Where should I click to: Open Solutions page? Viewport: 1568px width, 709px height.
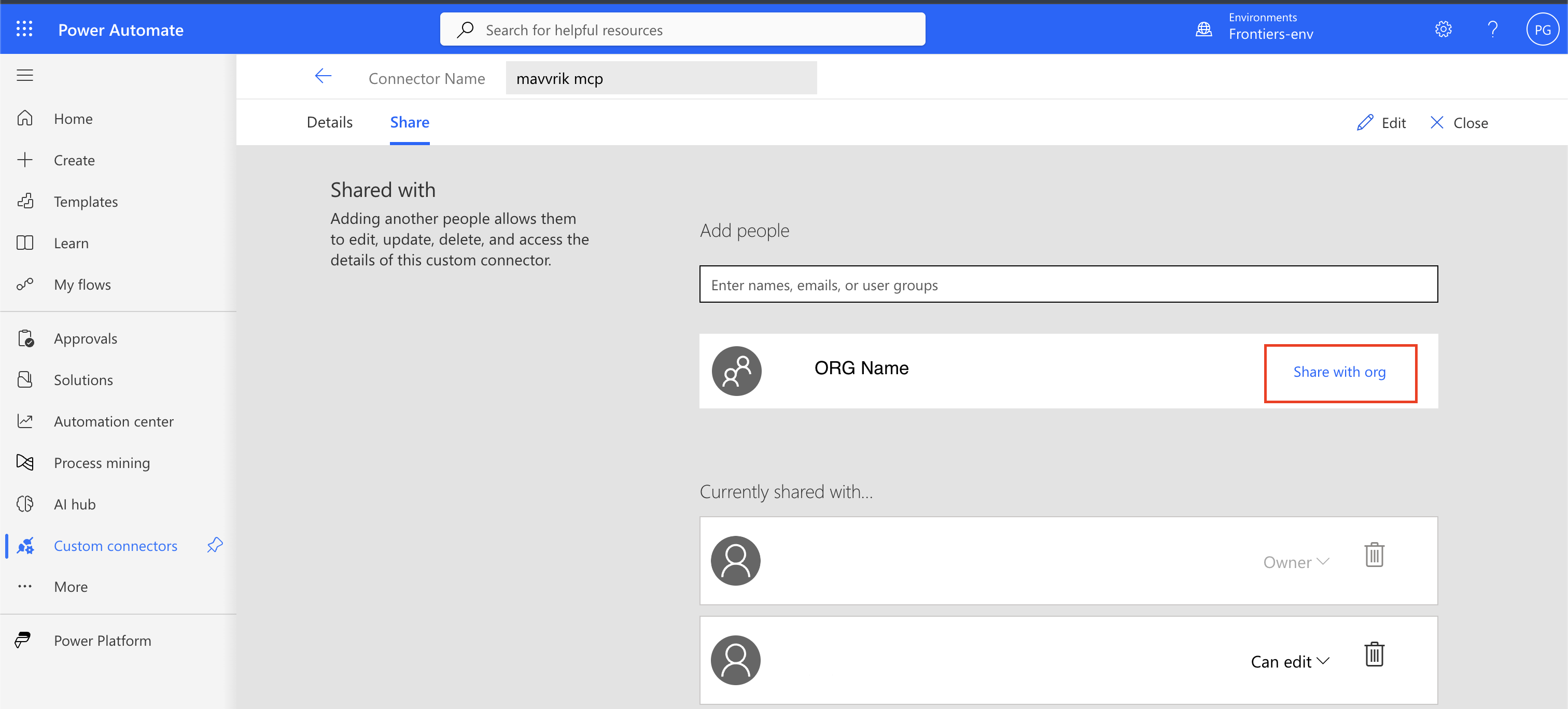[x=83, y=380]
